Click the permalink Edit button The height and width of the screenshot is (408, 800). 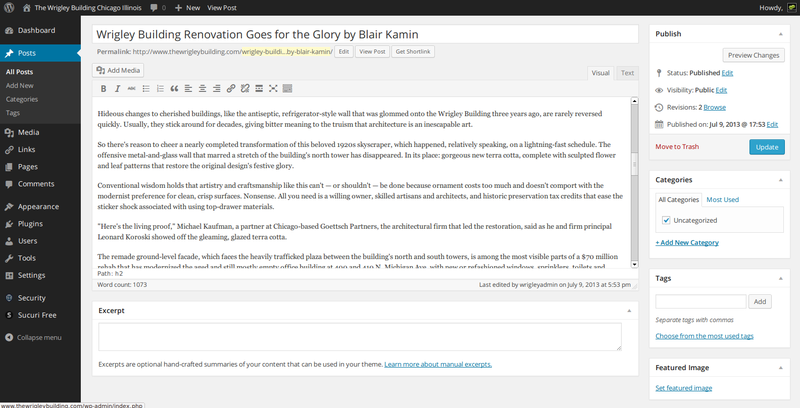point(344,52)
